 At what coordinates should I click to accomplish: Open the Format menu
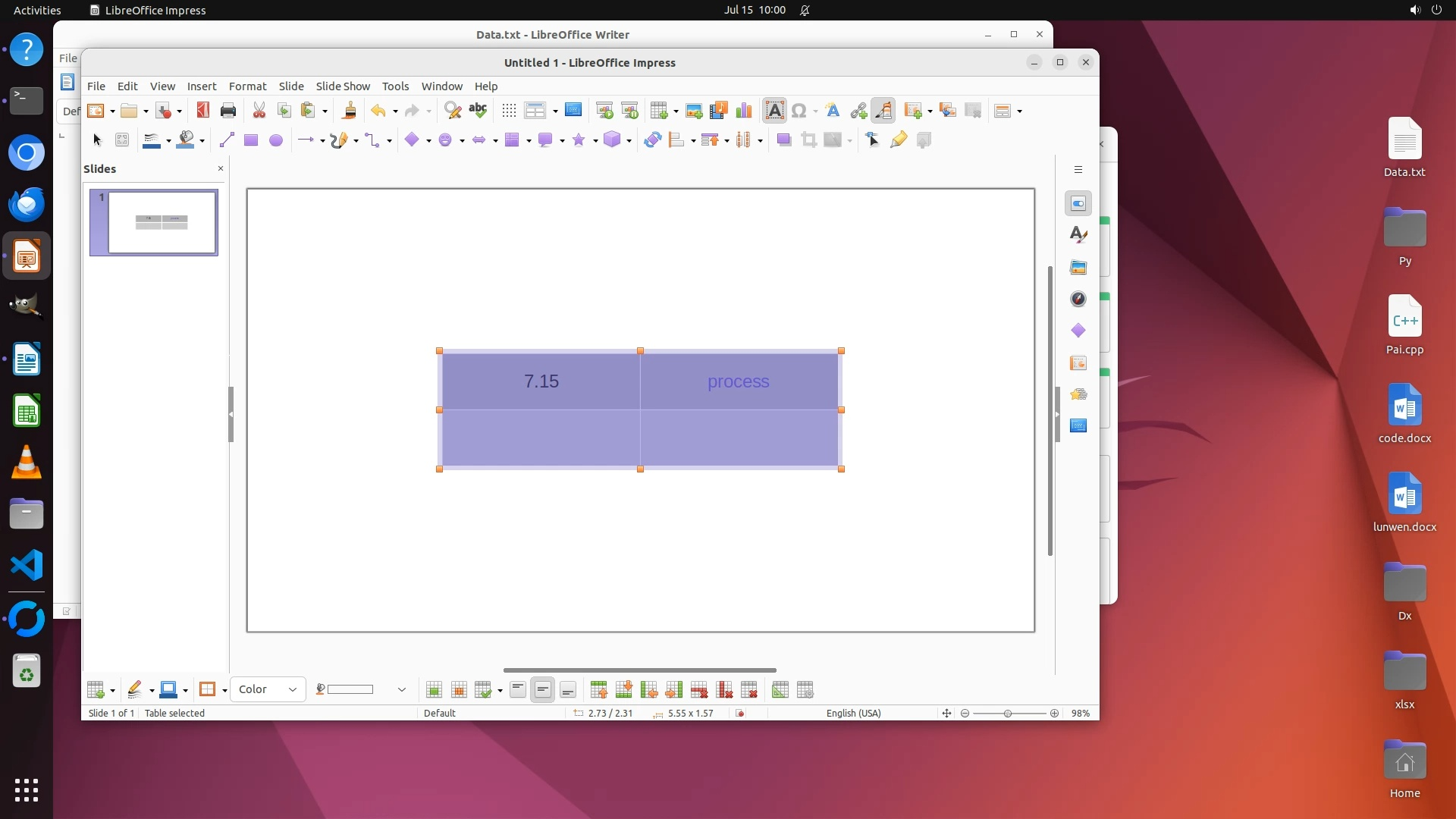point(247,86)
